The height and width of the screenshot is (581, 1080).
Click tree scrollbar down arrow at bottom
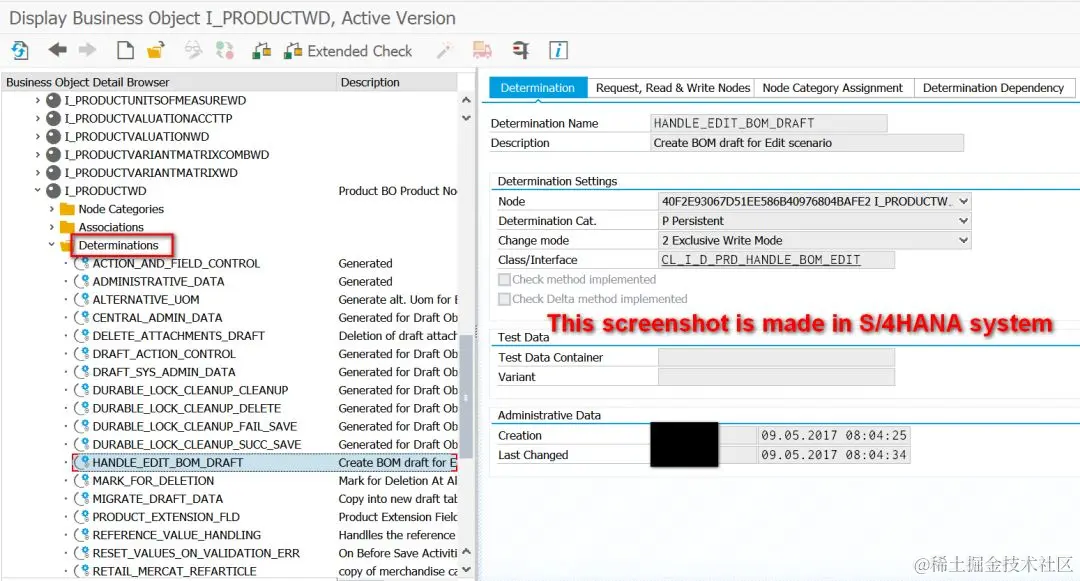click(x=466, y=569)
